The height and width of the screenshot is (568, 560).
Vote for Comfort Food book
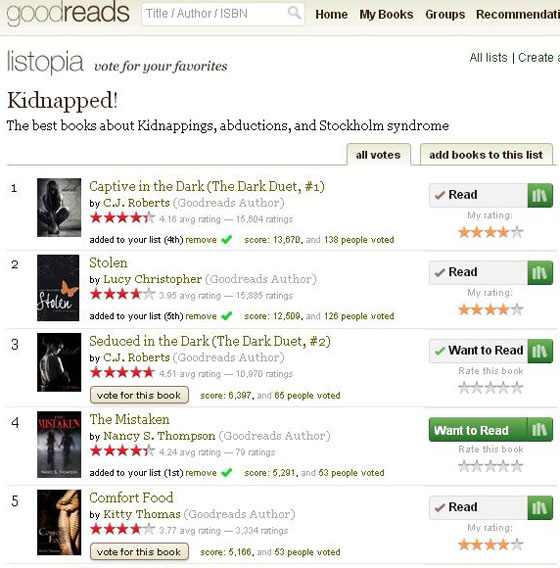pyautogui.click(x=139, y=551)
